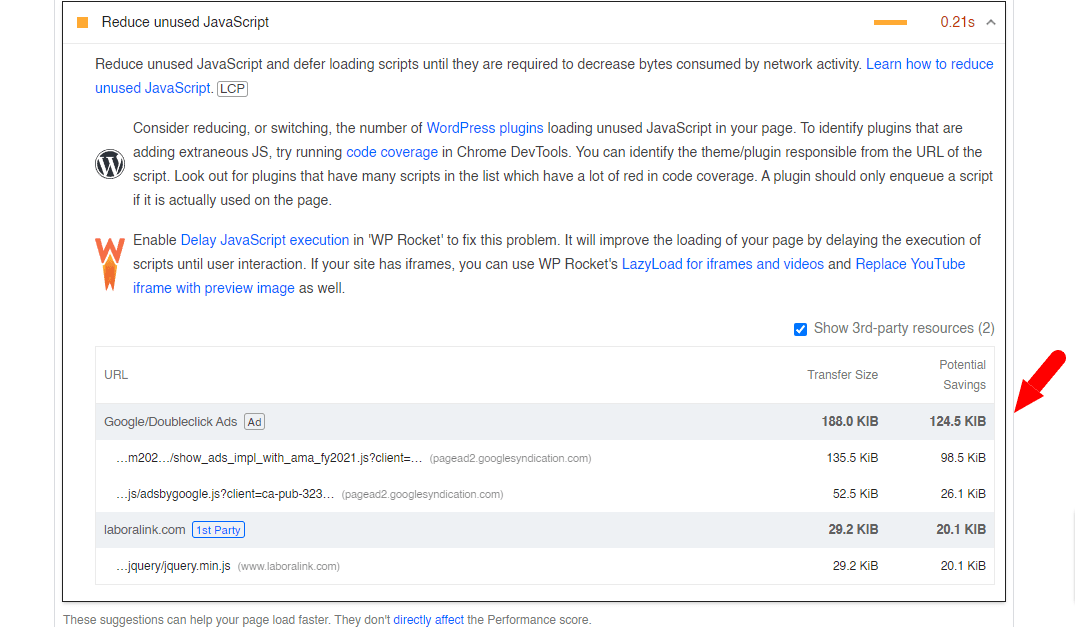This screenshot has height=627, width=1075.
Task: Click the jquery.min.js resource URL
Action: [173, 566]
